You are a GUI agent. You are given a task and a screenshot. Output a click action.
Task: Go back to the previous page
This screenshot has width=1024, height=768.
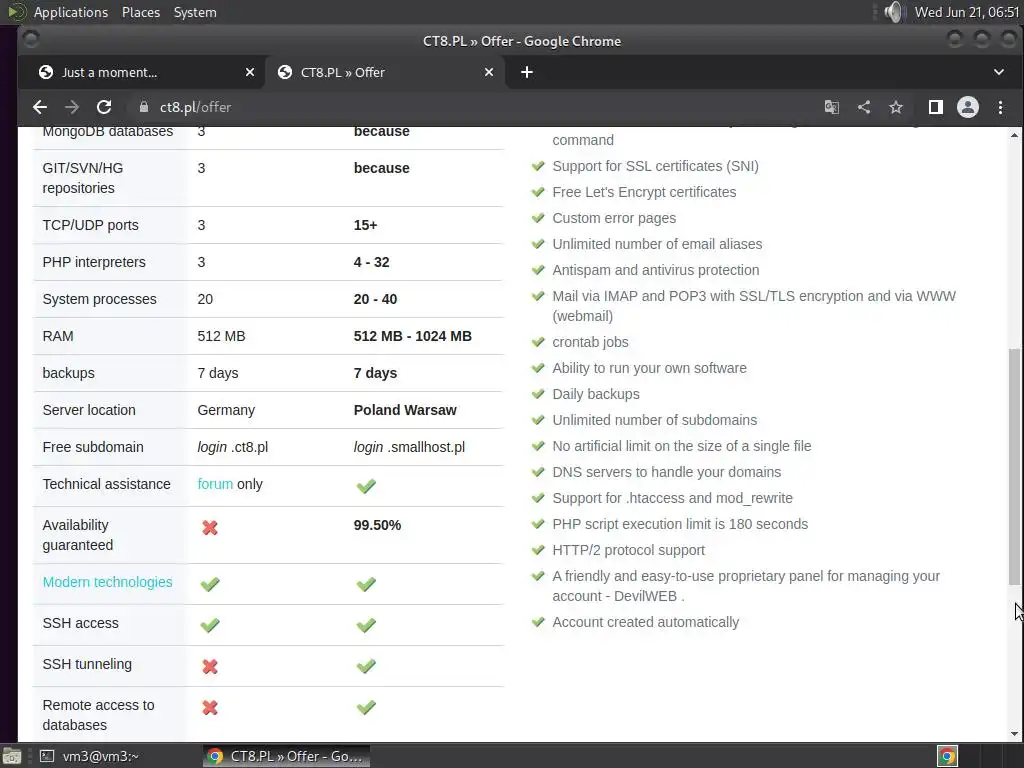[x=40, y=107]
